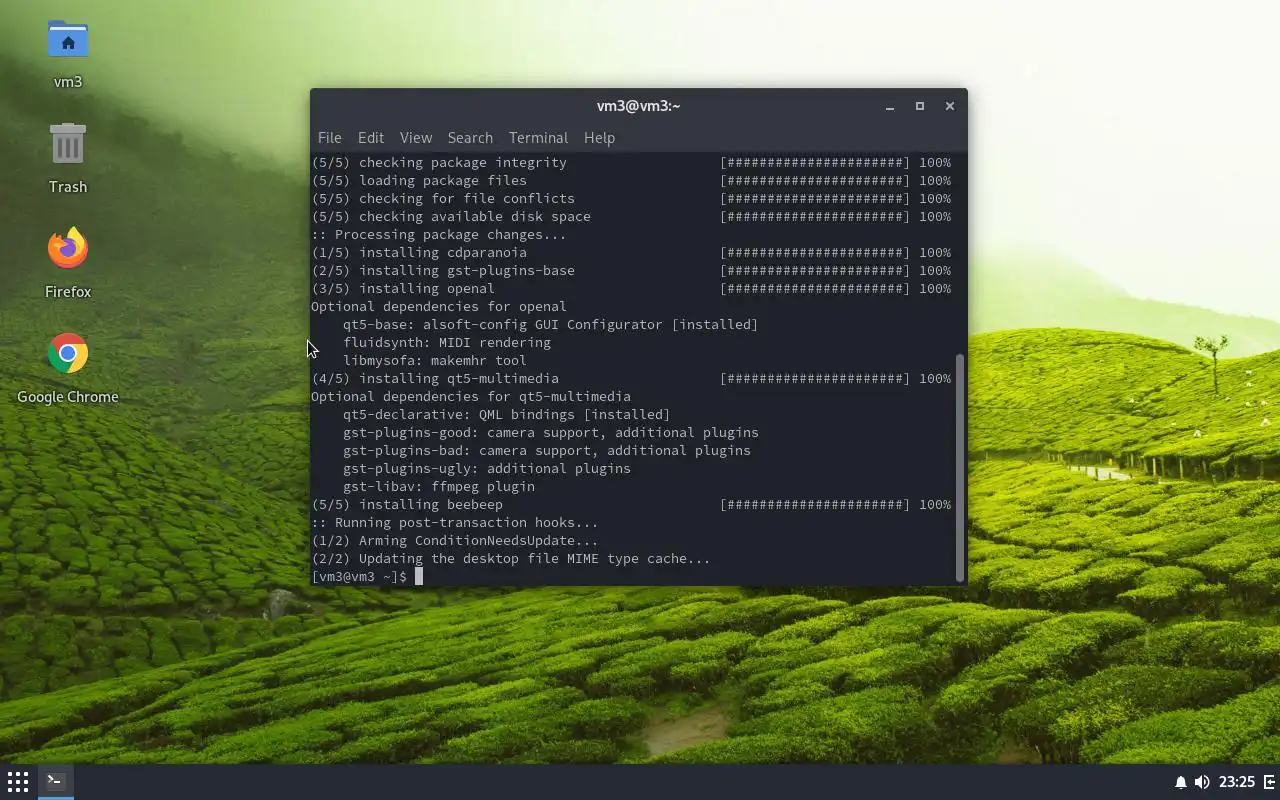The height and width of the screenshot is (800, 1280).
Task: Open the Terminal menu in the menu bar
Action: tap(538, 138)
